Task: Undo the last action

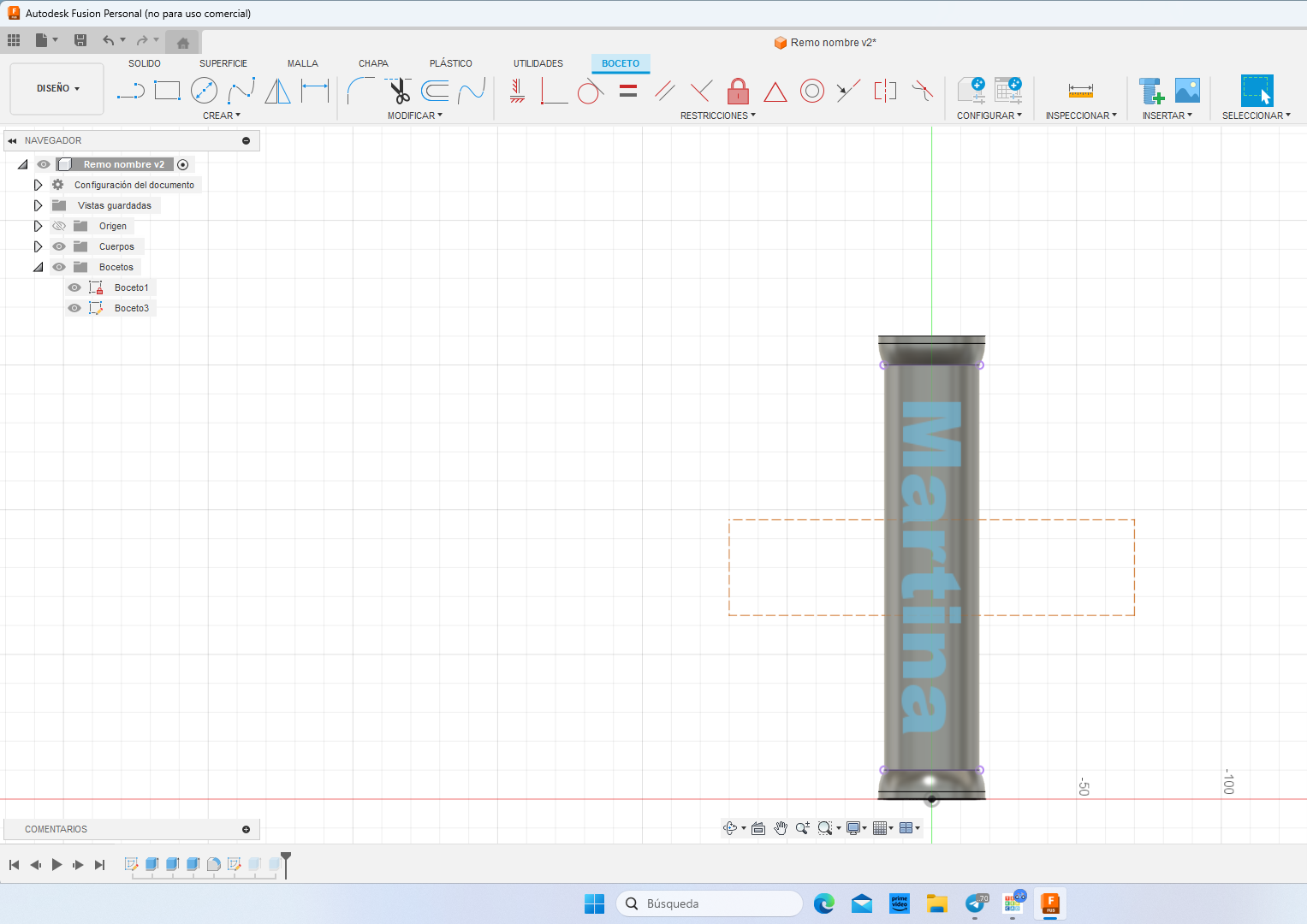Action: pyautogui.click(x=108, y=40)
